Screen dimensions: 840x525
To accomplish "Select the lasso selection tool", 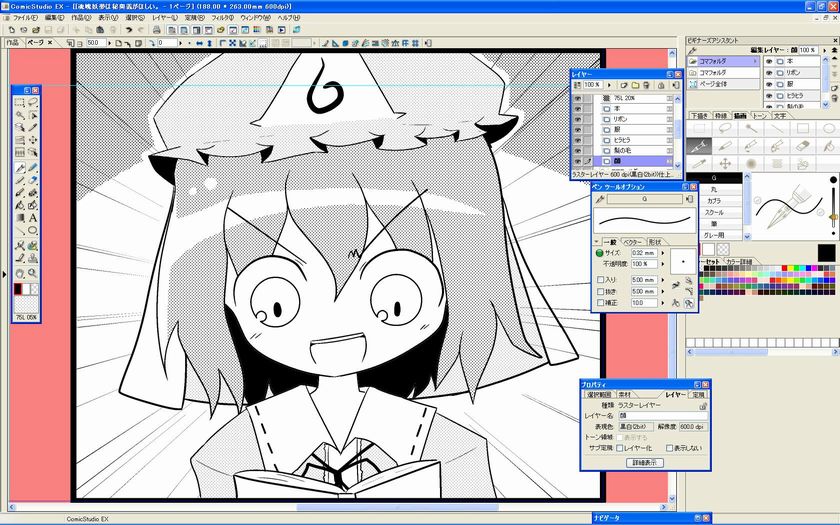I will pyautogui.click(x=33, y=102).
